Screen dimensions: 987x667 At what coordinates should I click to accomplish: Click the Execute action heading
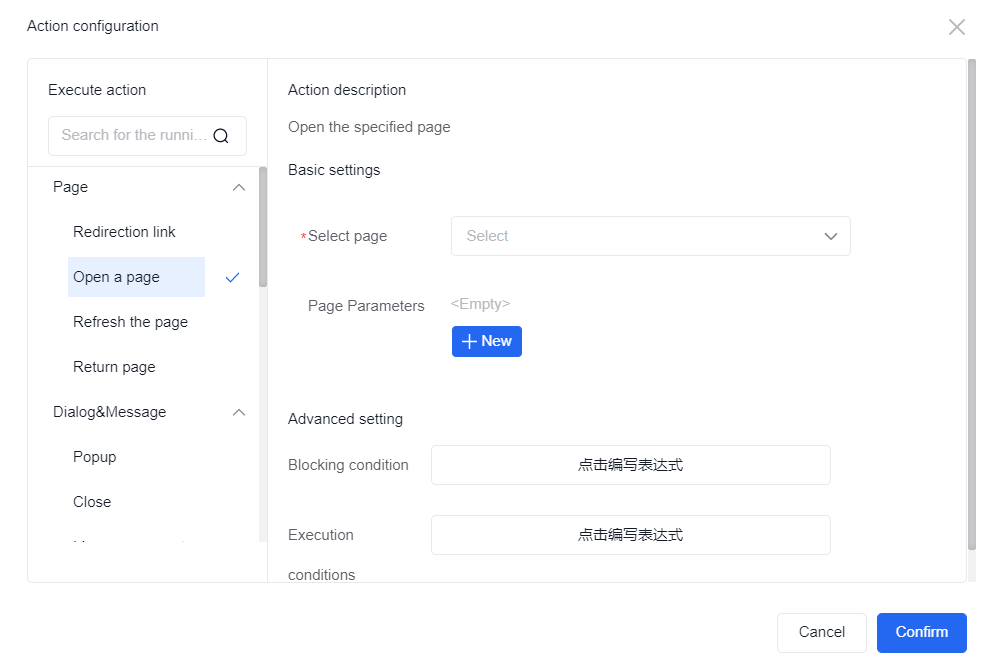click(97, 90)
